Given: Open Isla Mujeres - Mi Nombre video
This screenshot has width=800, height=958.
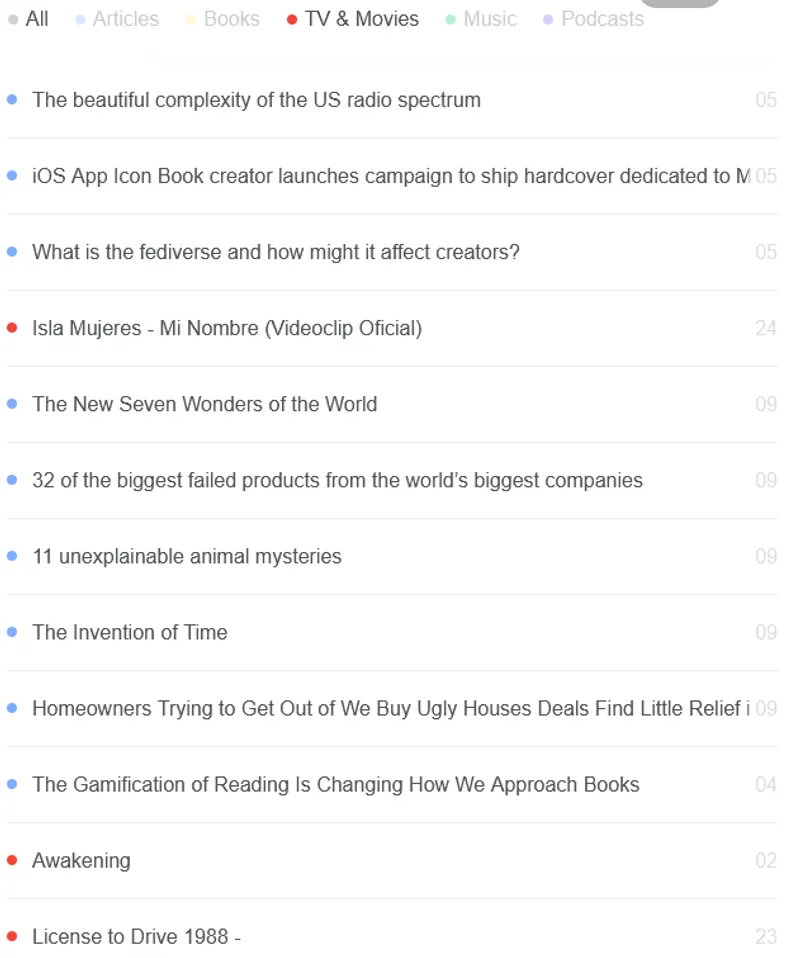Looking at the screenshot, I should pyautogui.click(x=227, y=328).
